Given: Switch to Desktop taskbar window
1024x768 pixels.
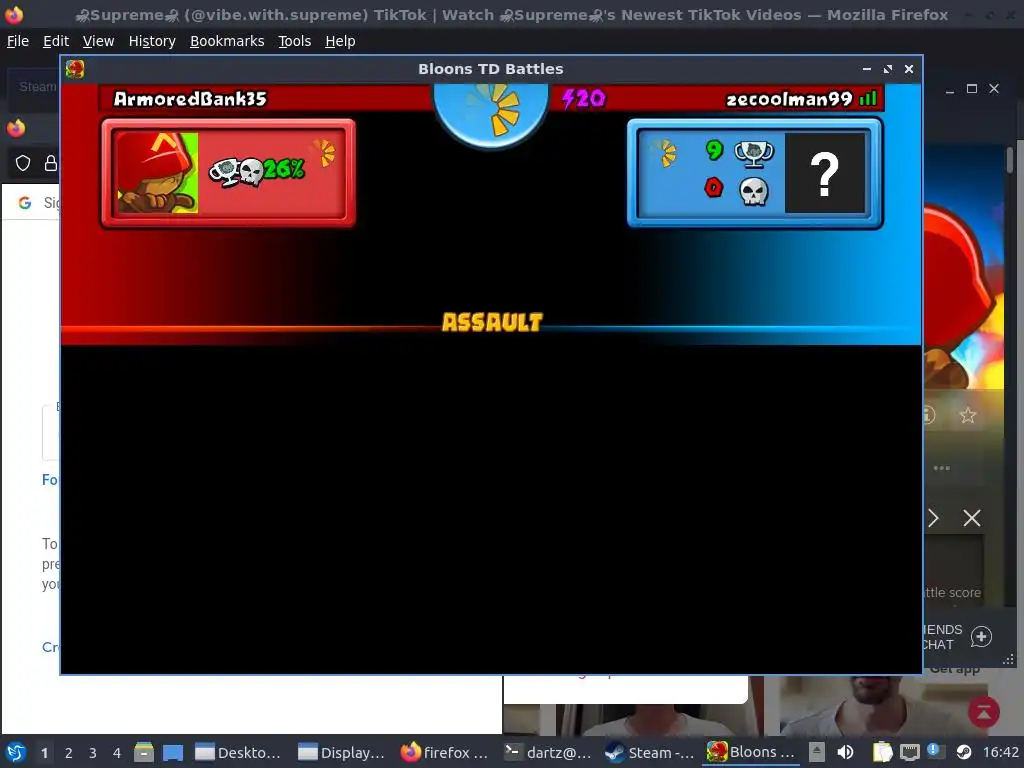Looking at the screenshot, I should click(238, 752).
